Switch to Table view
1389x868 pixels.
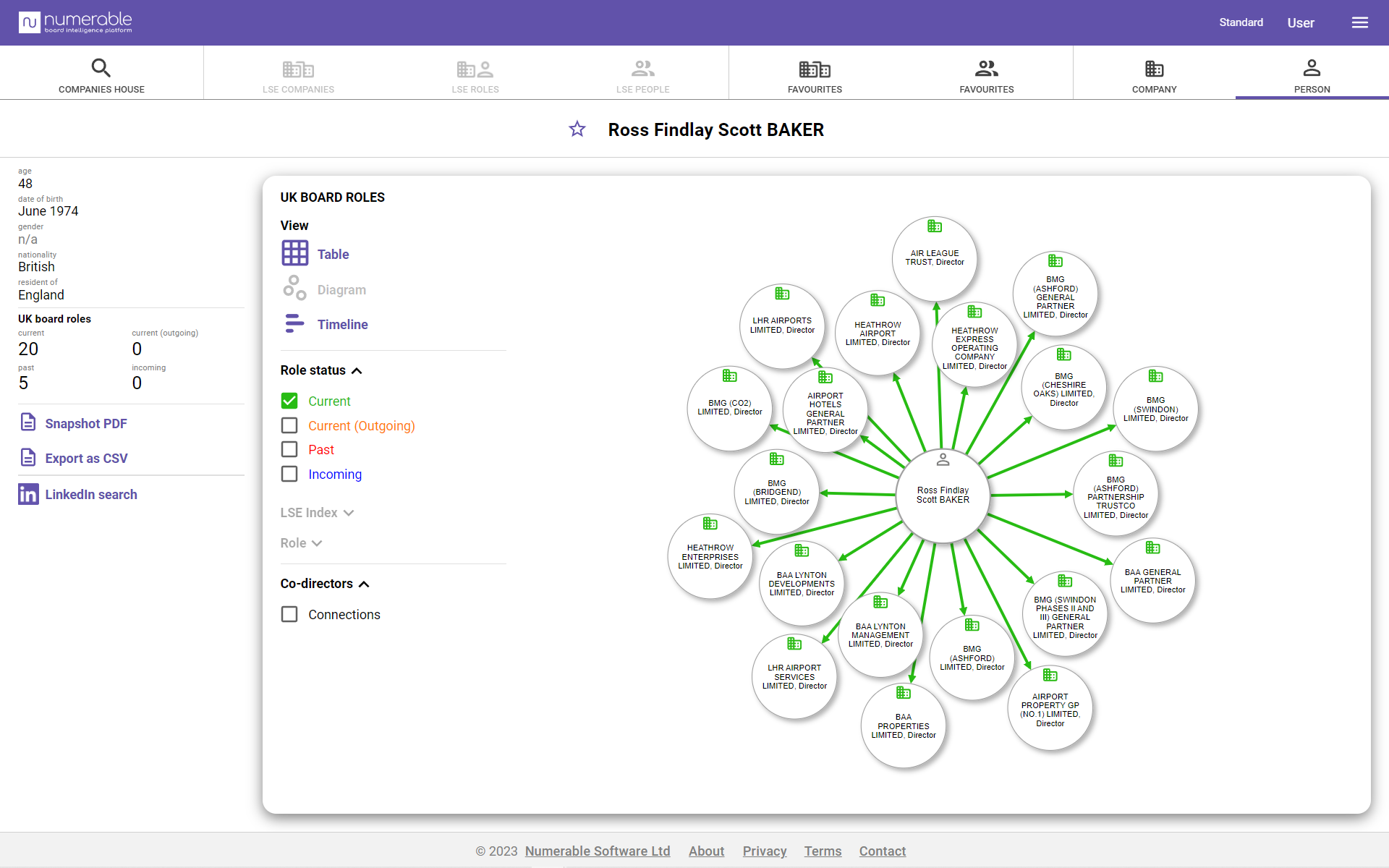point(315,254)
